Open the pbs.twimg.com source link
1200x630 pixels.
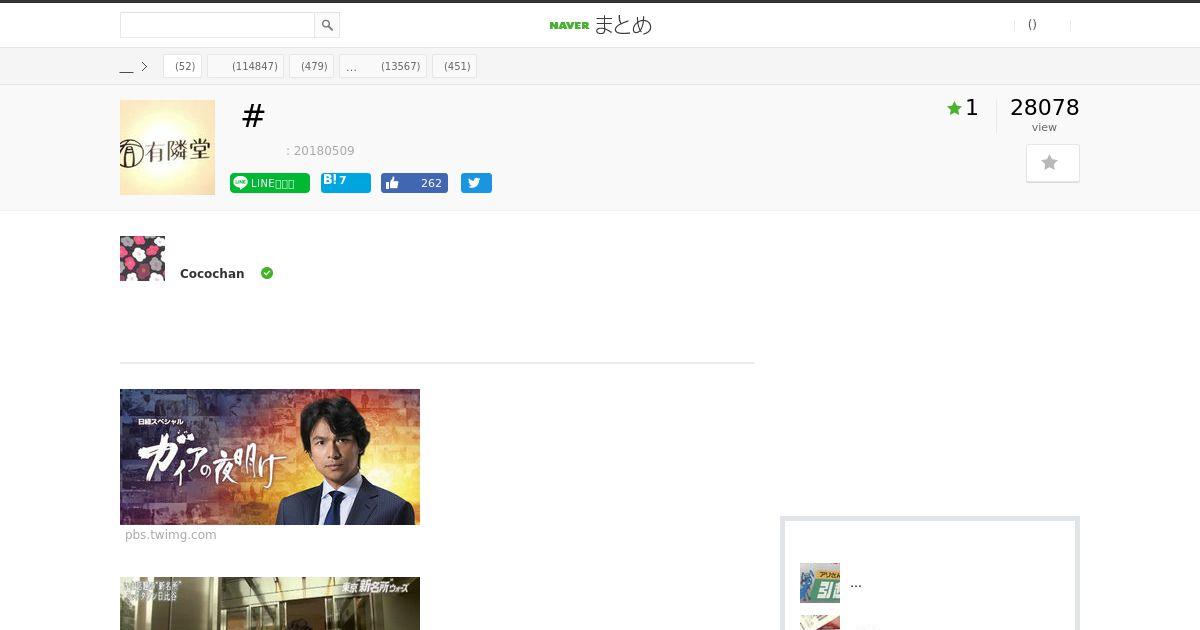coord(171,535)
